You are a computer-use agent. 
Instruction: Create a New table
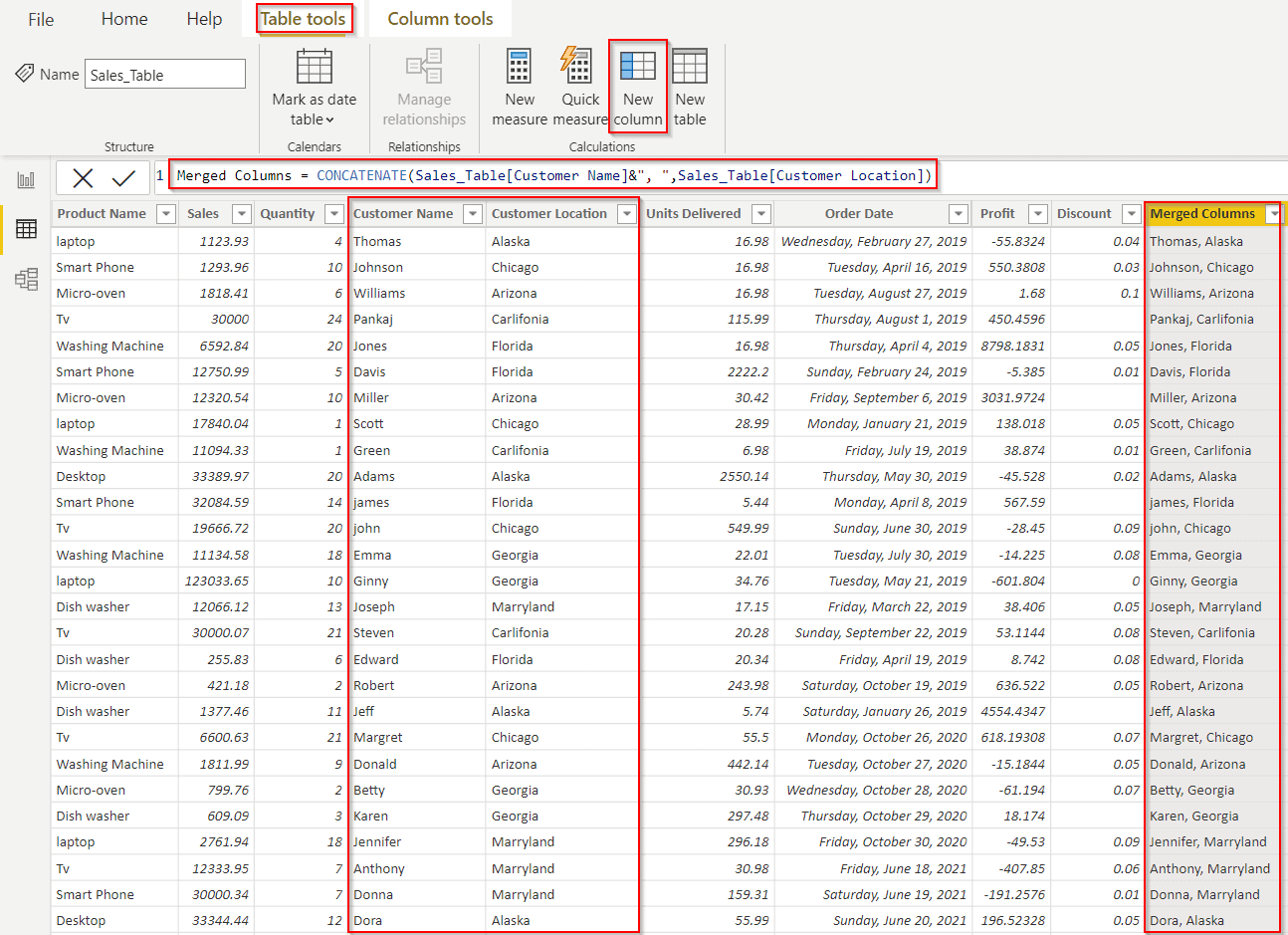click(690, 87)
